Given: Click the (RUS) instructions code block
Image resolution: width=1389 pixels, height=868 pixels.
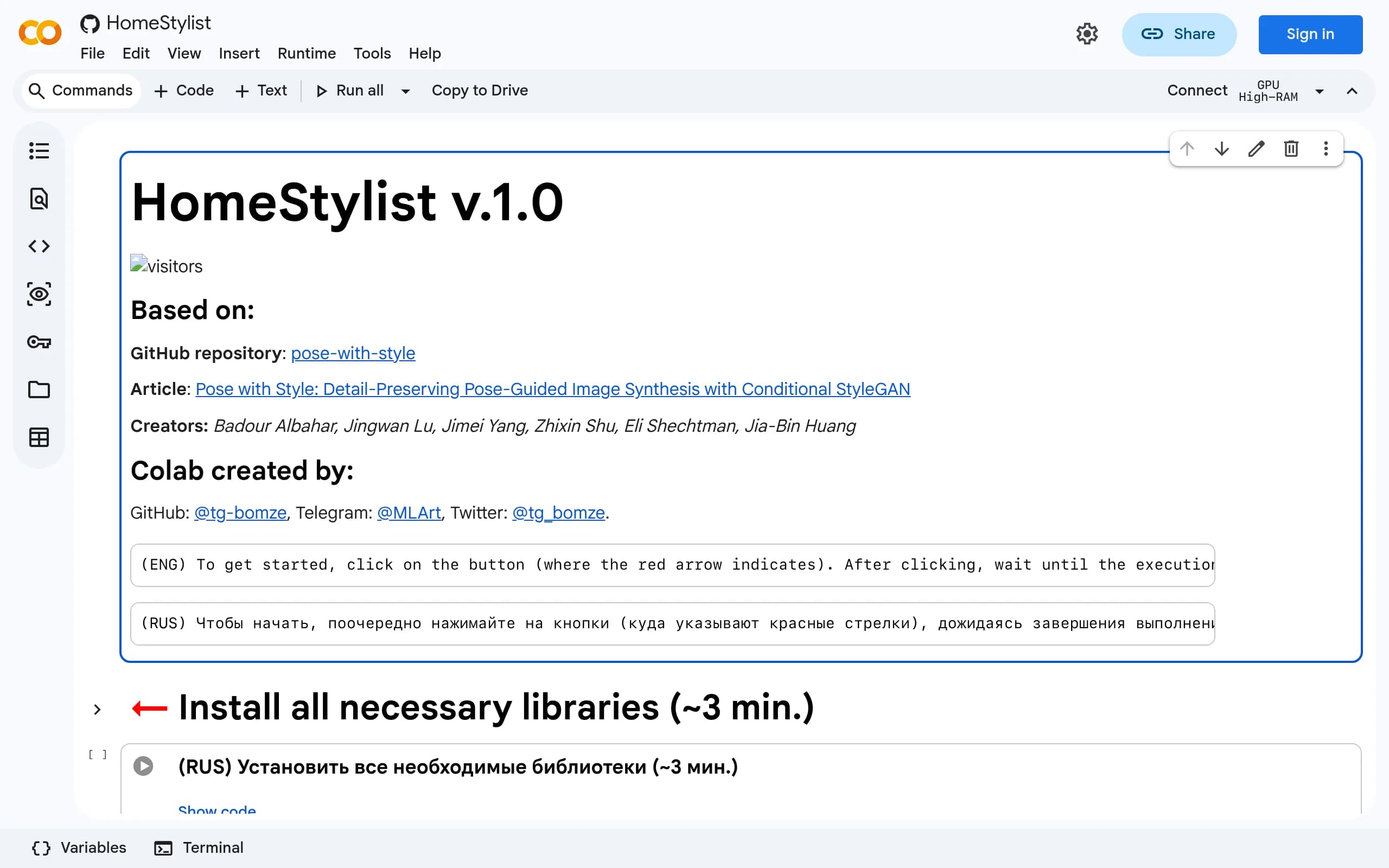Looking at the screenshot, I should 672,624.
